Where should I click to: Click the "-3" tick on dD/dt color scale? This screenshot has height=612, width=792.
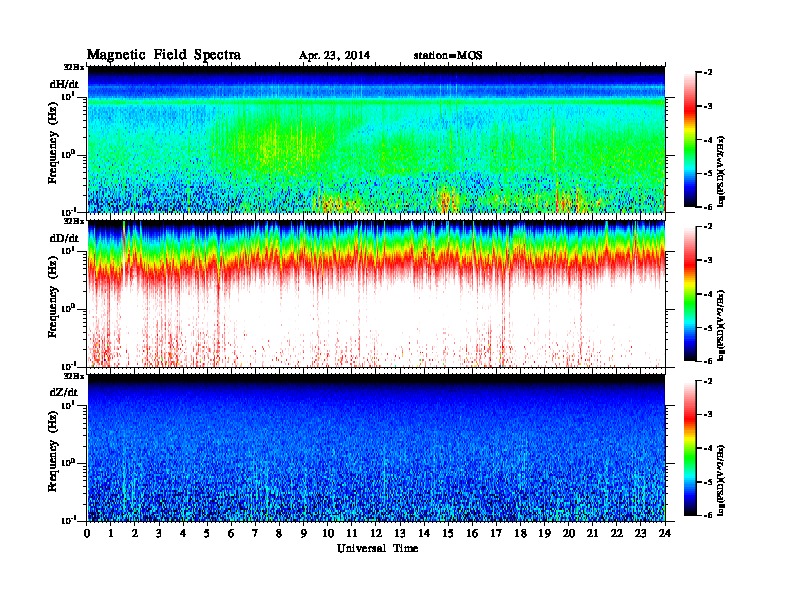coord(708,261)
